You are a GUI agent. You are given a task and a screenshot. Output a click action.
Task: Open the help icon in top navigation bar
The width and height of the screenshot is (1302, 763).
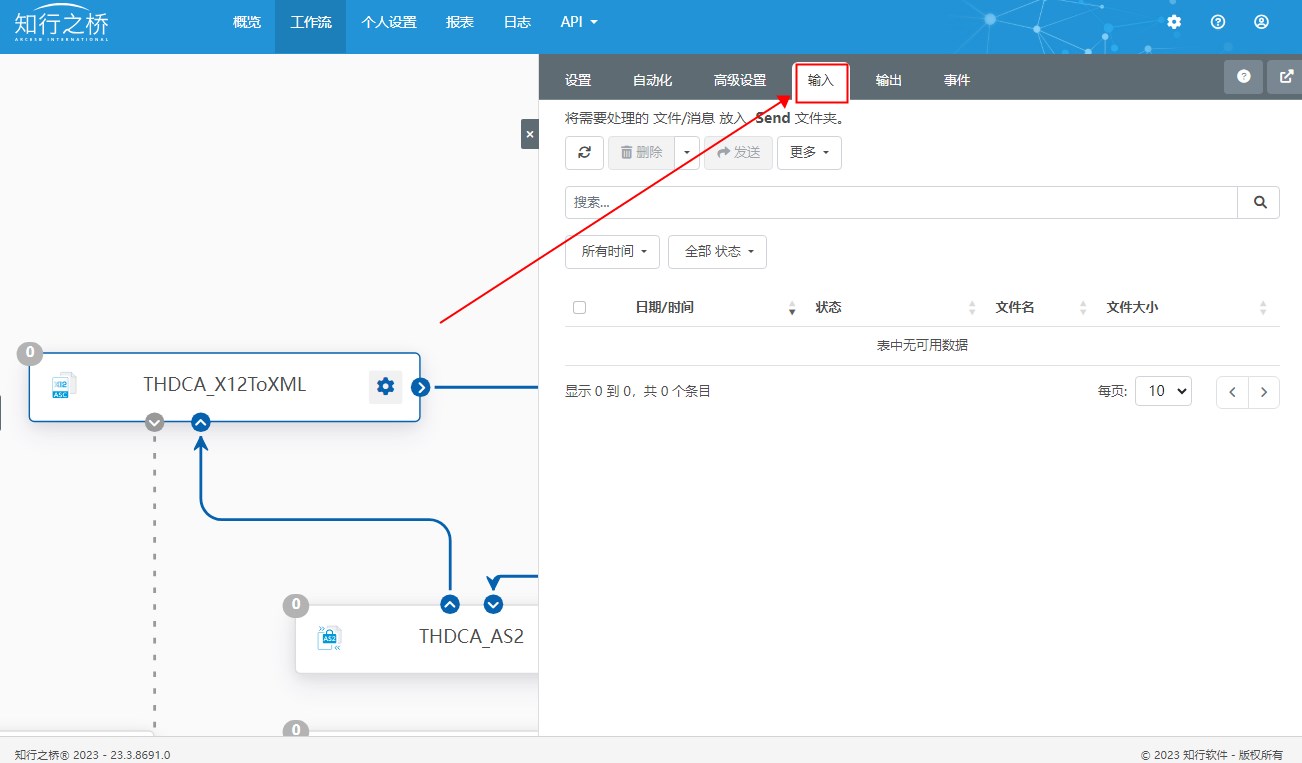[x=1217, y=22]
